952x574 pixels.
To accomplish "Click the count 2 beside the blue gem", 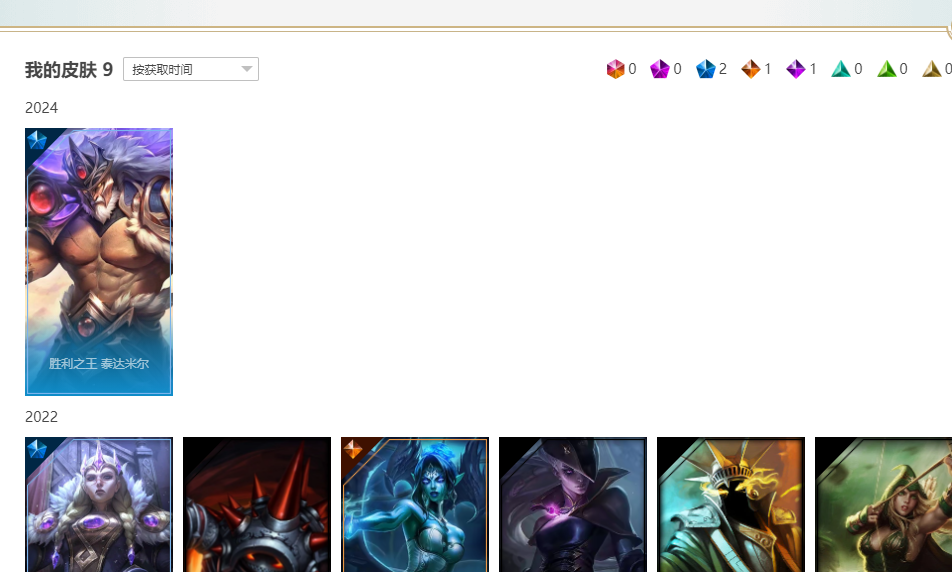I will coord(722,69).
